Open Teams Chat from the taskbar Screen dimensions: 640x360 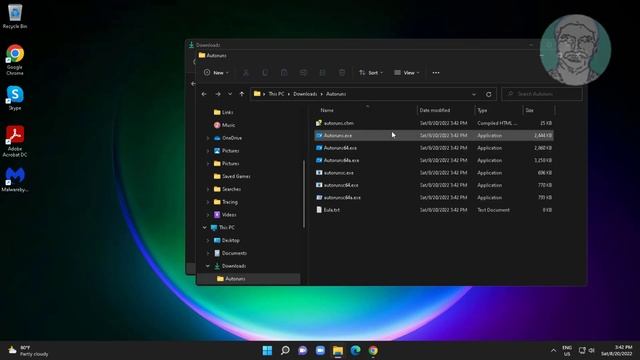click(302, 350)
